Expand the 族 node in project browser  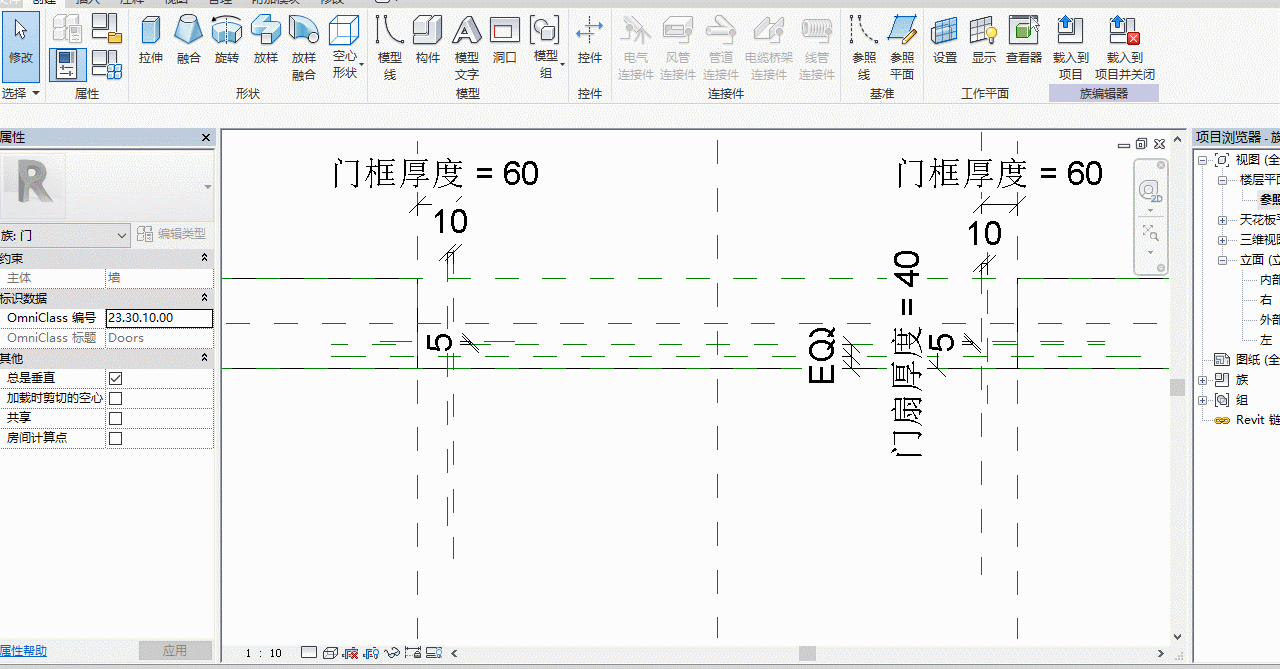[x=1203, y=380]
